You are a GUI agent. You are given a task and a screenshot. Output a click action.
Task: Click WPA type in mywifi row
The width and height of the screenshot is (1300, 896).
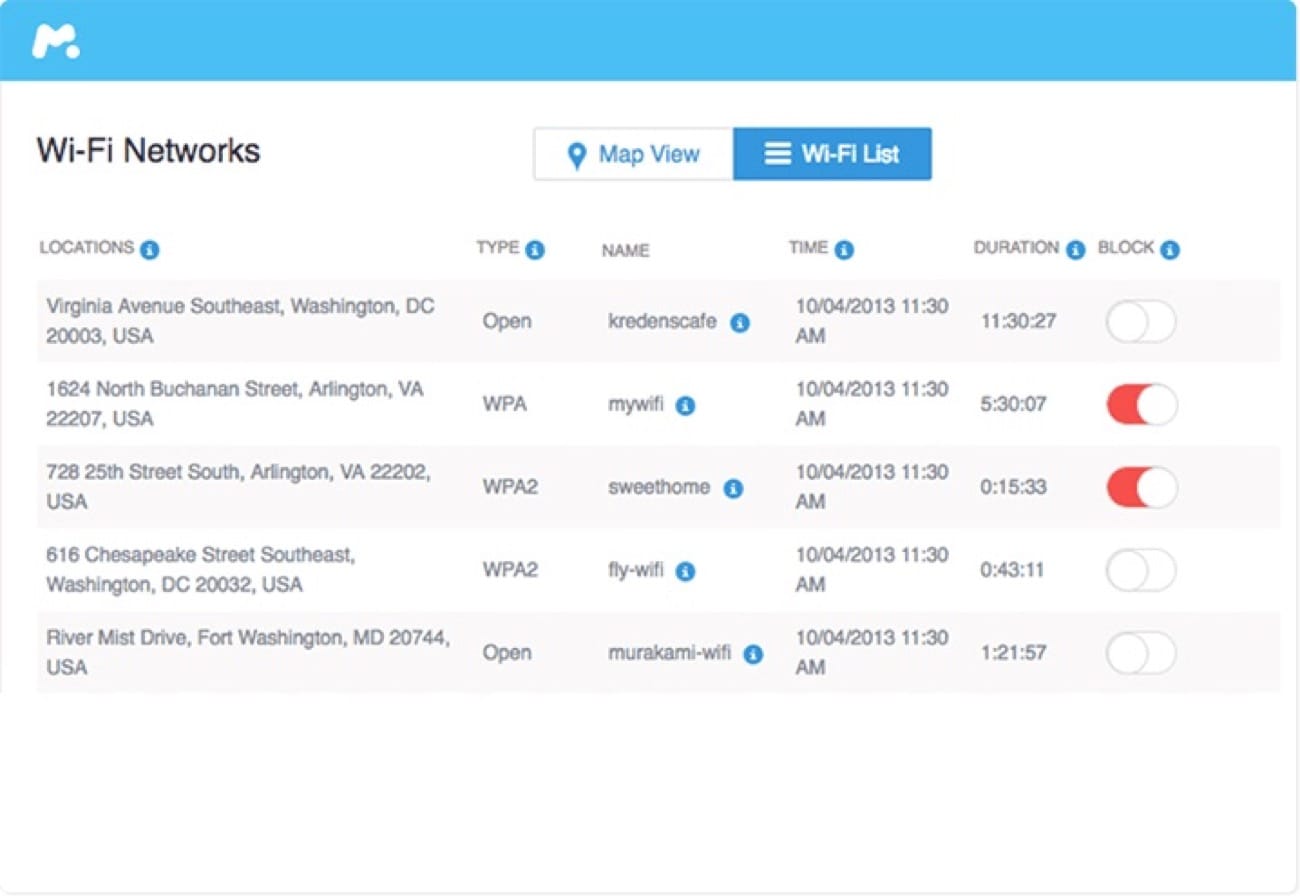[x=506, y=405]
